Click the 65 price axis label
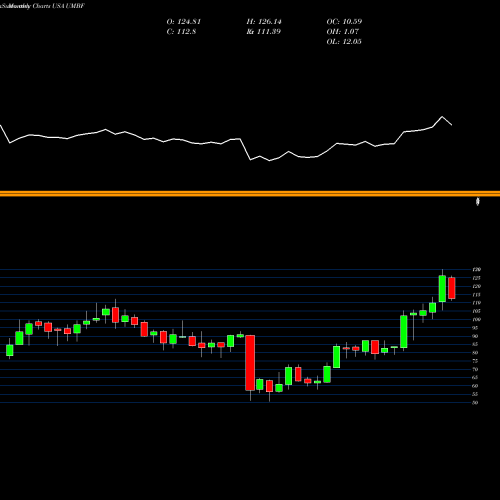The width and height of the screenshot is (500, 500). [475, 377]
